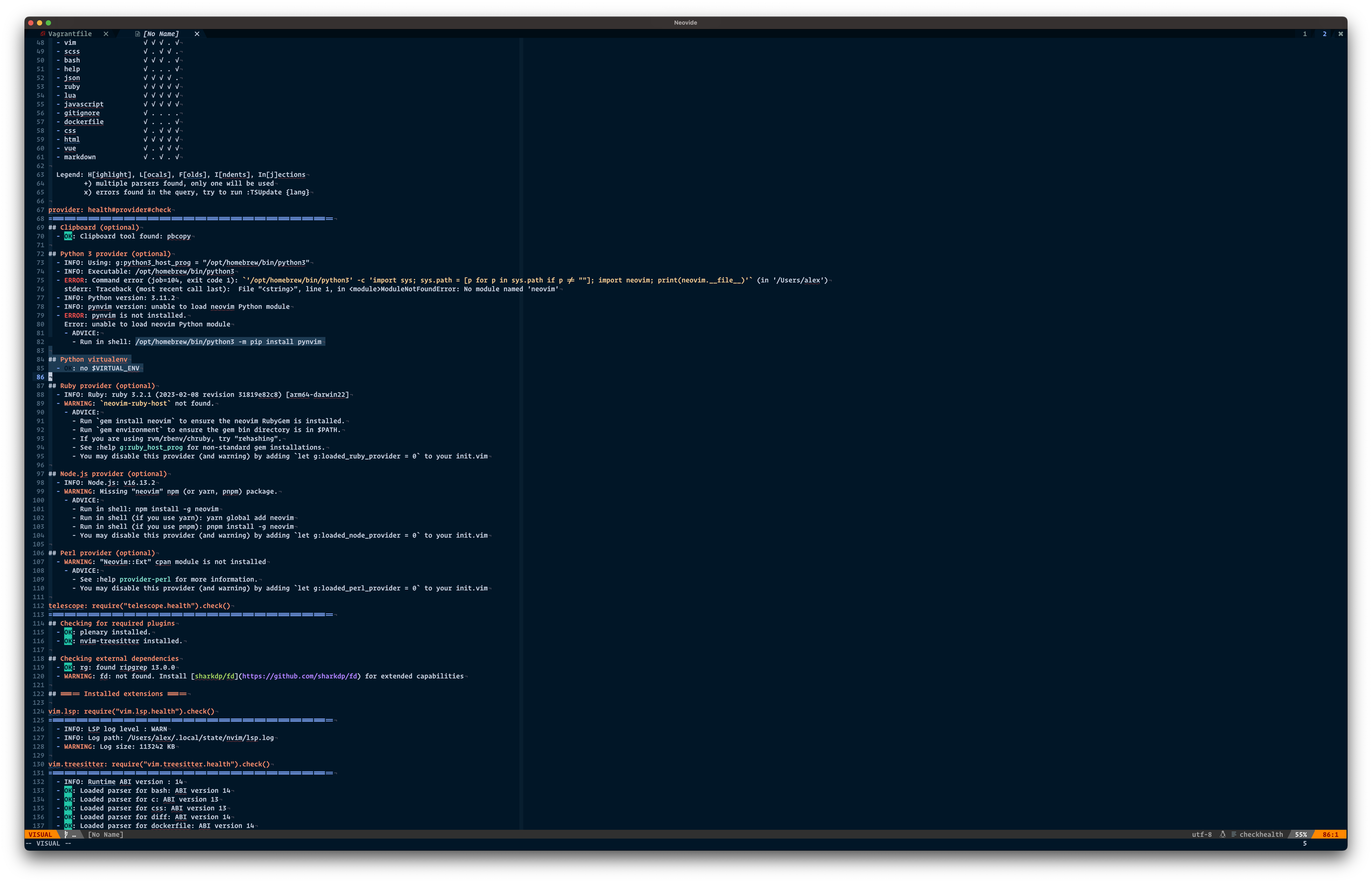Click the tabpage close X in the top right
The height and width of the screenshot is (883, 1372).
coord(1341,34)
